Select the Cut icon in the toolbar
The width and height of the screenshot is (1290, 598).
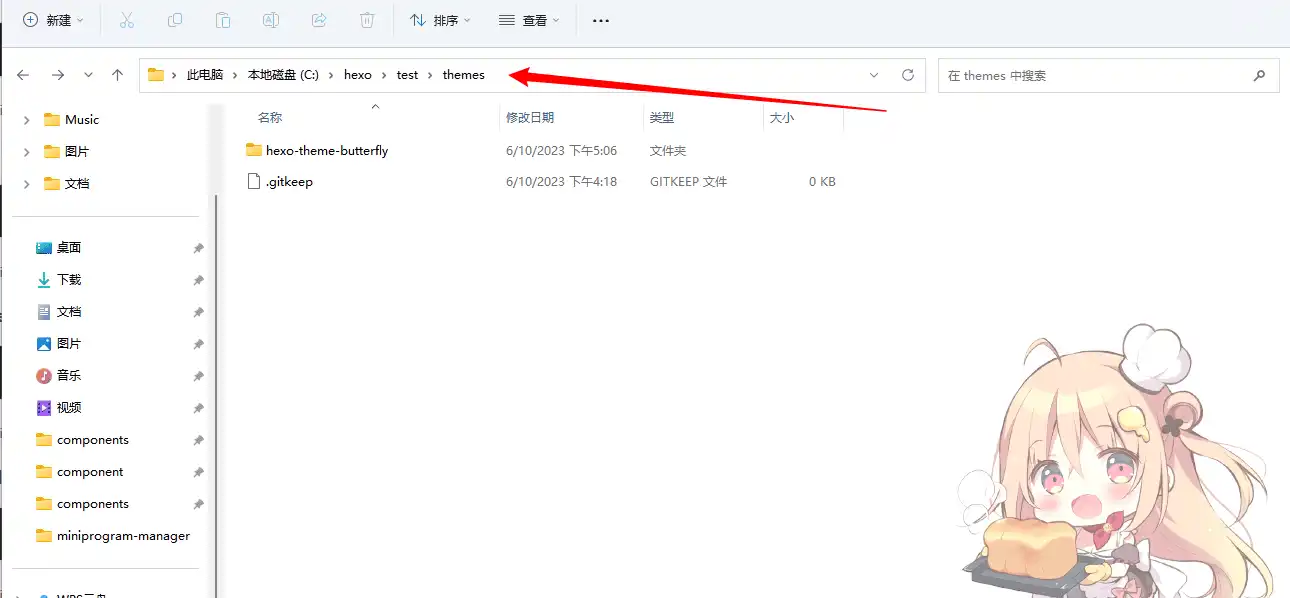[x=126, y=19]
